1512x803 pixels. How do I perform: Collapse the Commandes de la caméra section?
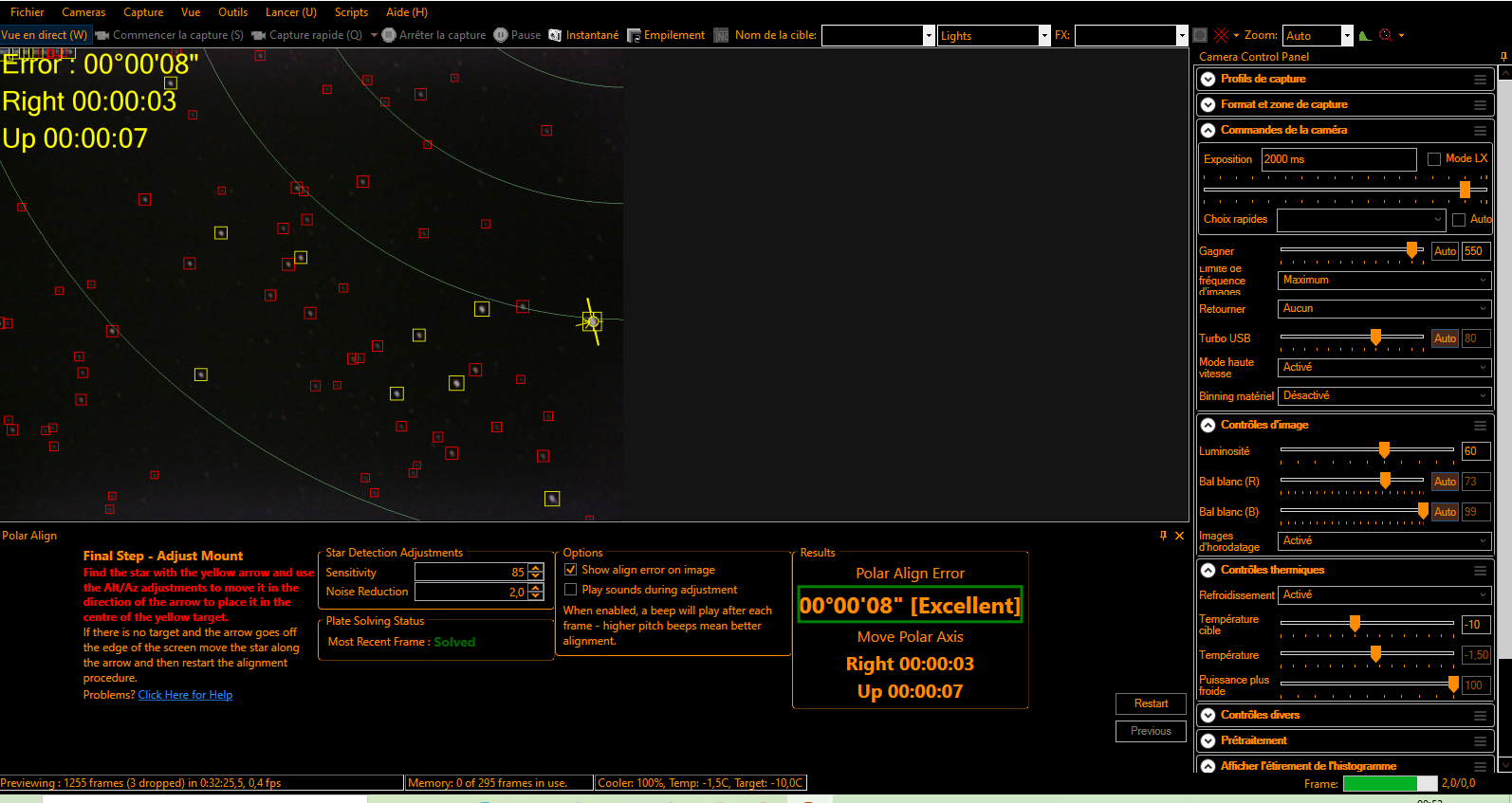click(x=1208, y=130)
